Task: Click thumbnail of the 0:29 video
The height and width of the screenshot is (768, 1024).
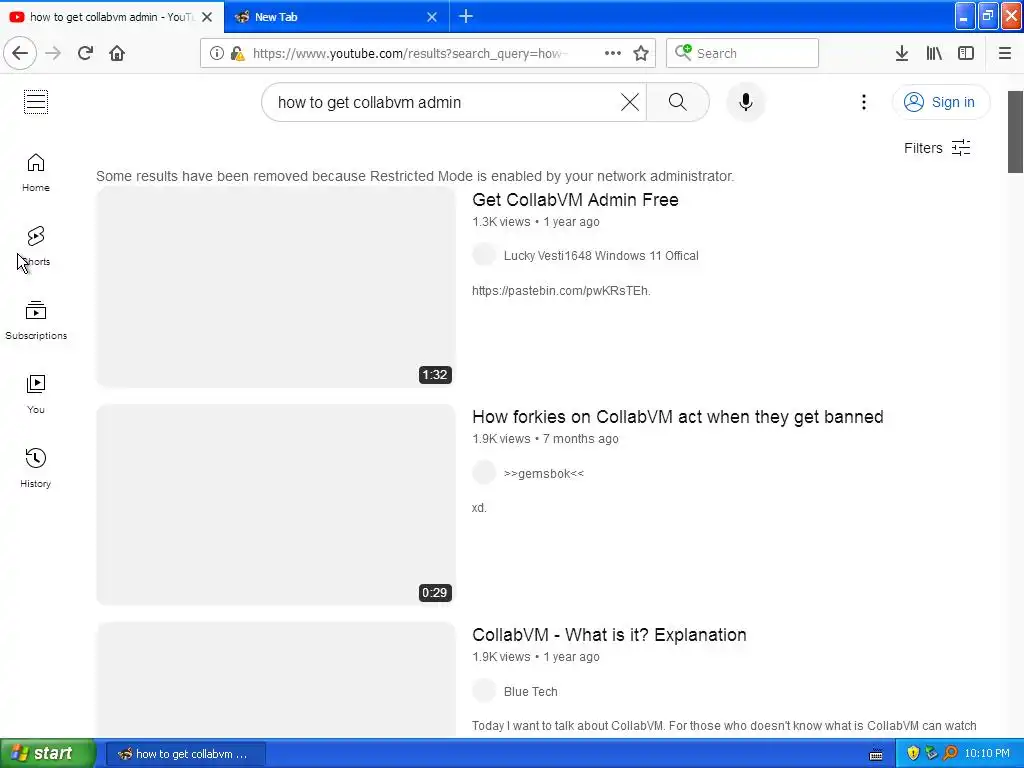Action: click(276, 505)
